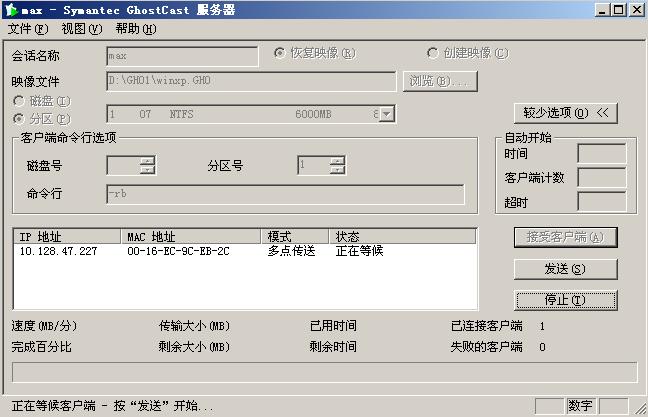648x417 pixels.
Task: Click the 多点传送 mode cell
Action: click(291, 251)
